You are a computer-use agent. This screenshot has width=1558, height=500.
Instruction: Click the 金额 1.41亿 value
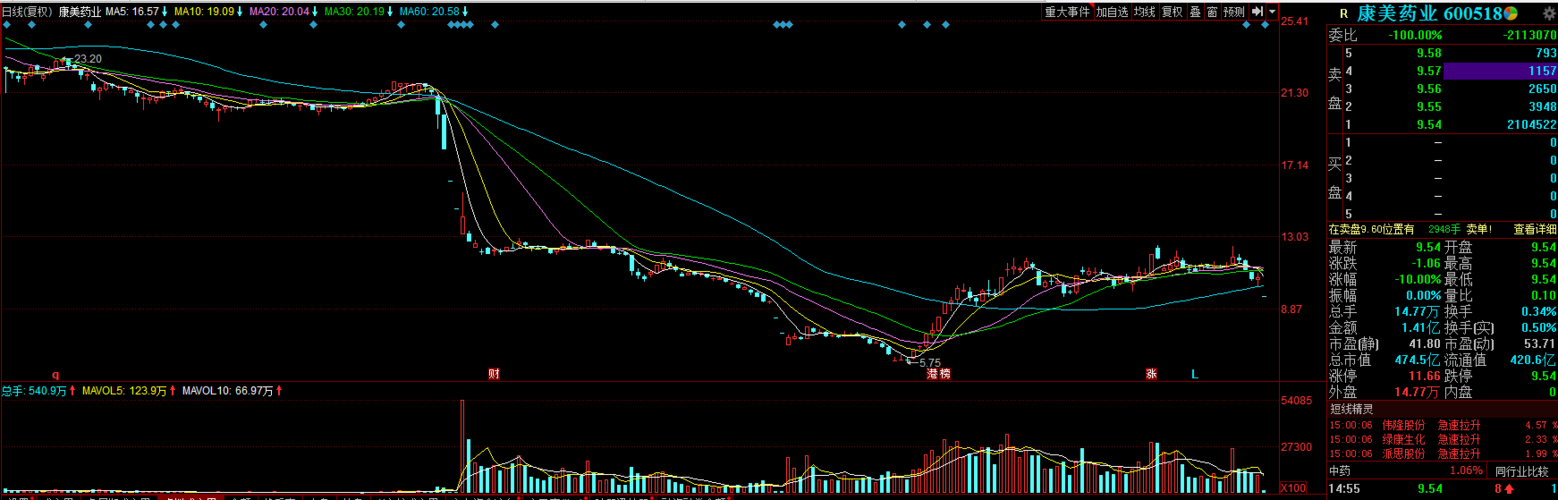(1419, 328)
